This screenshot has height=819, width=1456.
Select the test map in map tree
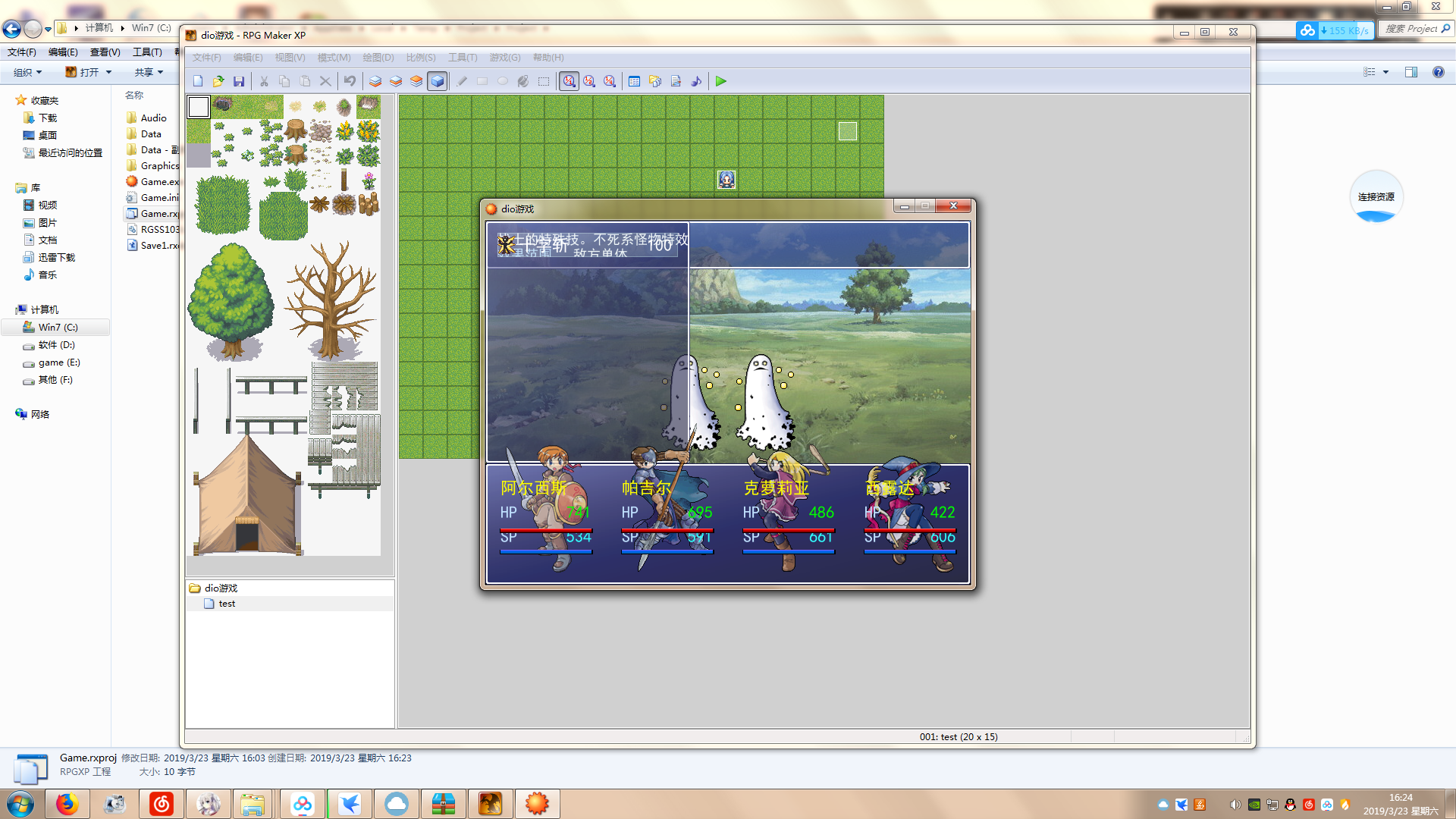pos(227,604)
